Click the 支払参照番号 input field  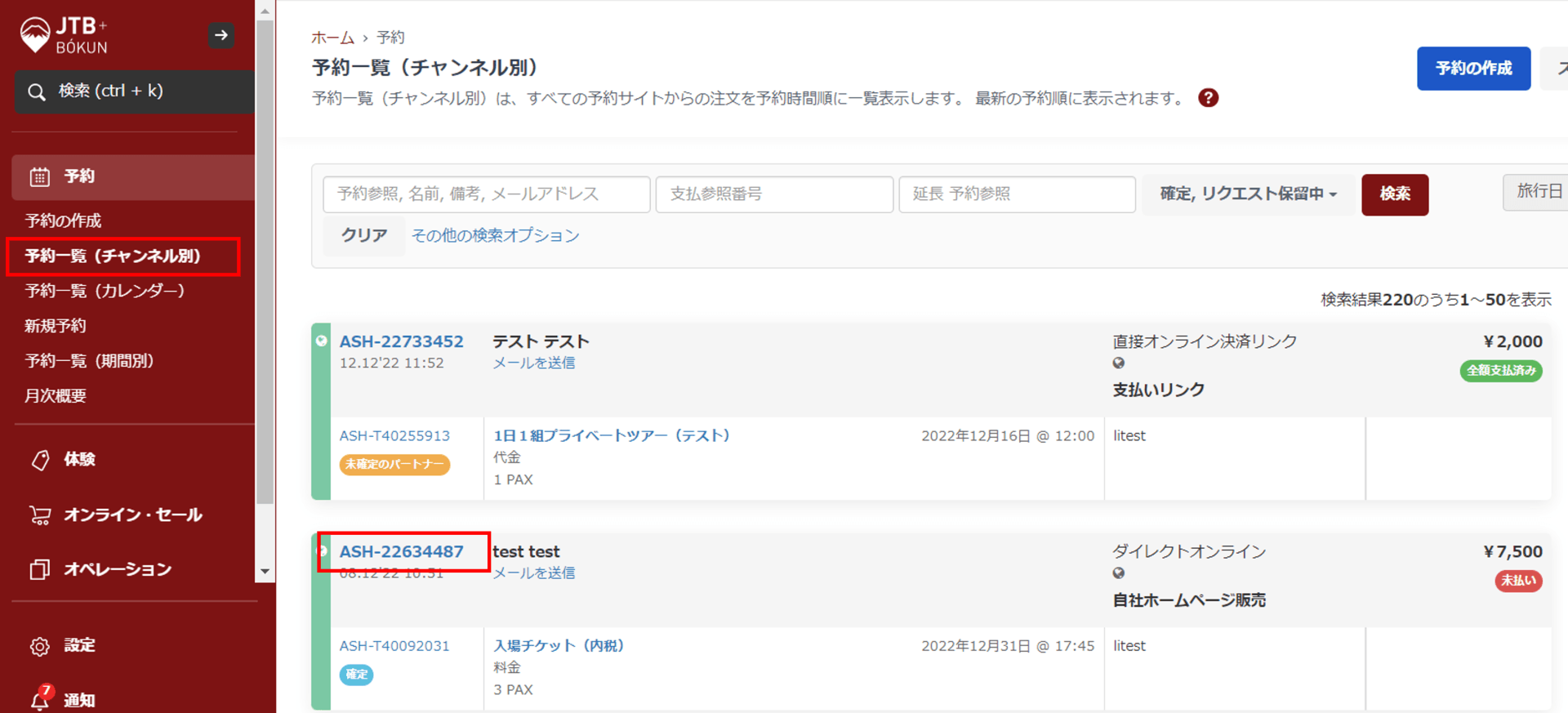point(773,194)
